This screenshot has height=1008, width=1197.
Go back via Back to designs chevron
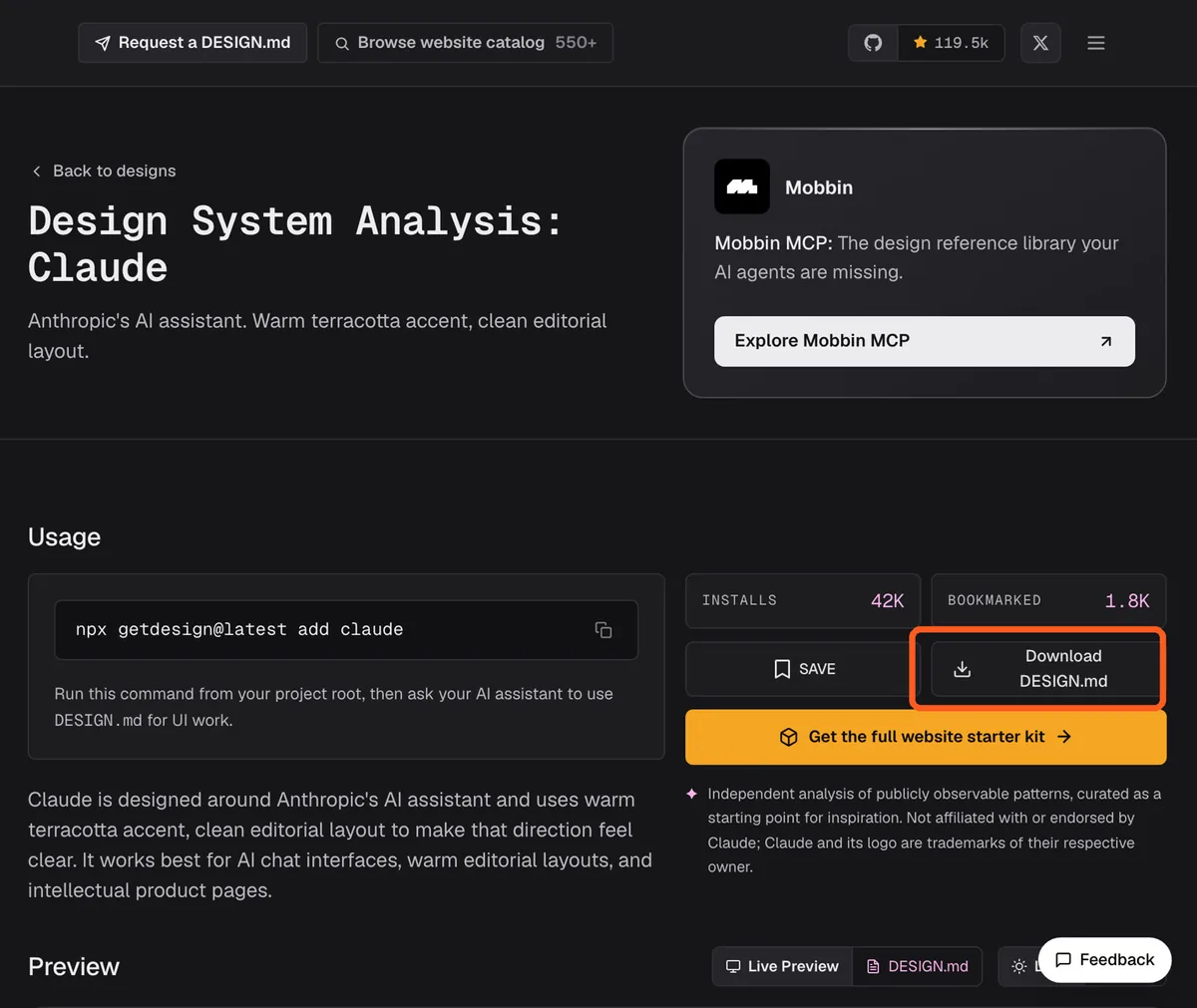pos(37,171)
